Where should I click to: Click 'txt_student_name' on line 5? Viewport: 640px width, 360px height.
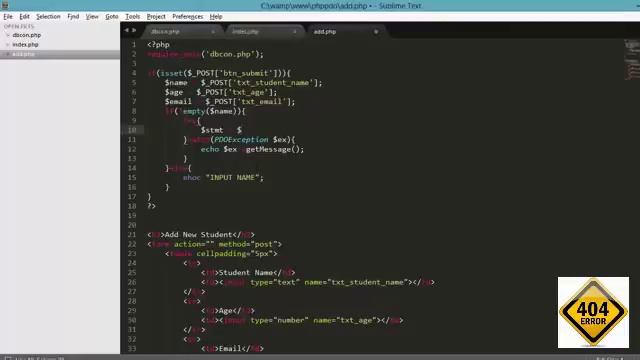click(x=273, y=82)
